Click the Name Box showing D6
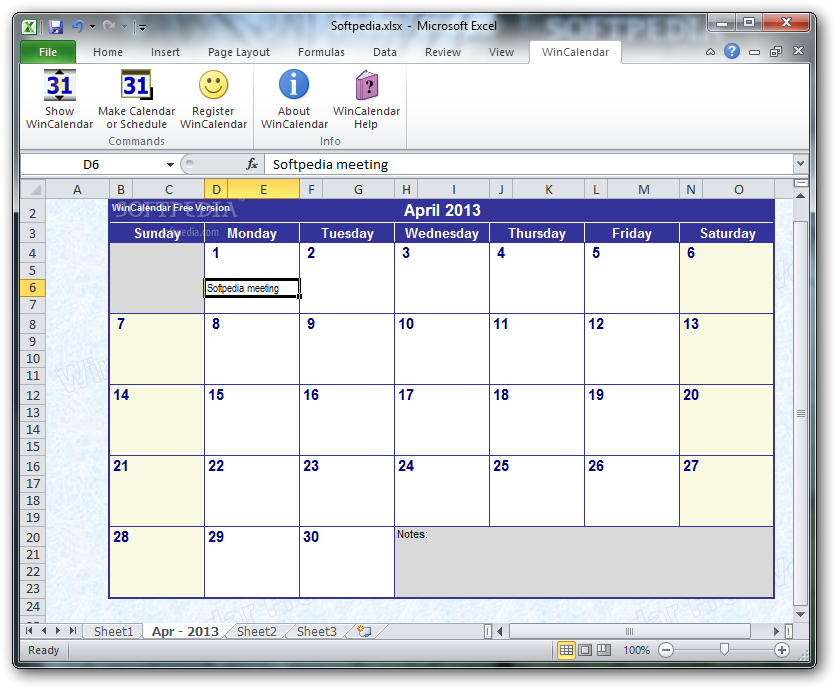This screenshot has width=837, height=689. point(91,164)
